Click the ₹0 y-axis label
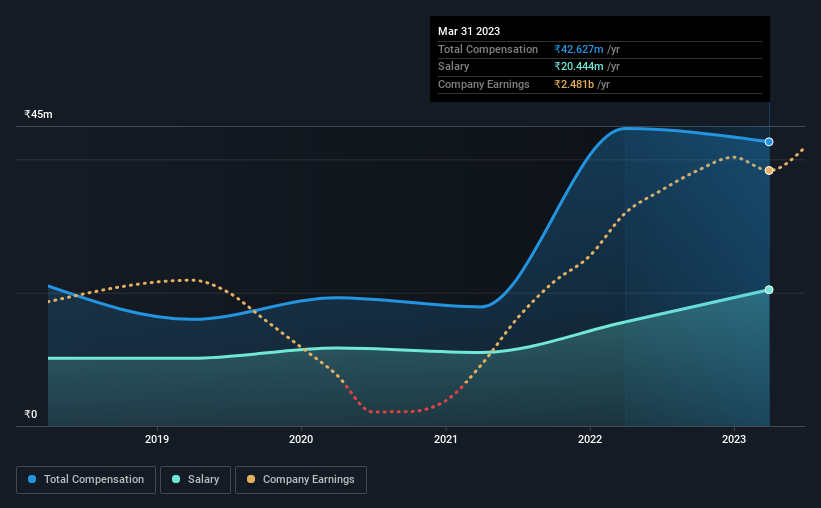This screenshot has width=821, height=508. coord(30,414)
